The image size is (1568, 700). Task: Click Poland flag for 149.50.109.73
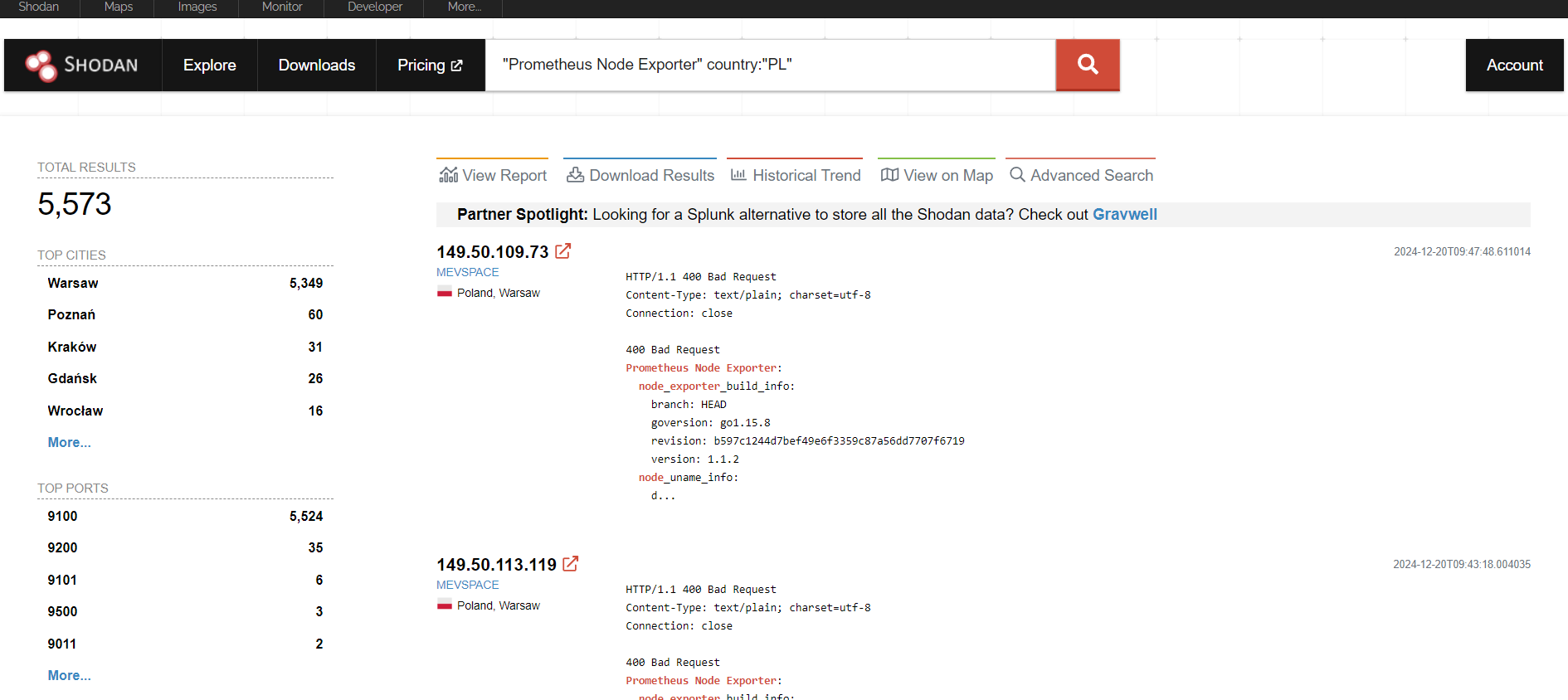pyautogui.click(x=445, y=292)
